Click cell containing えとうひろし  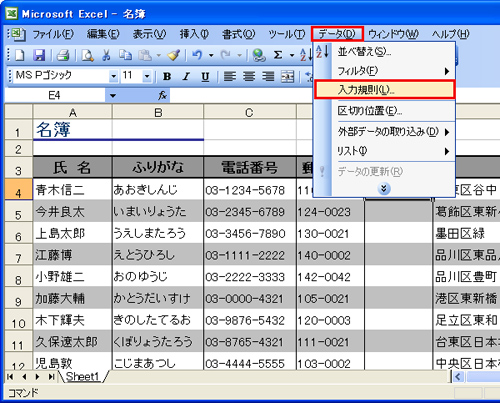coord(158,255)
